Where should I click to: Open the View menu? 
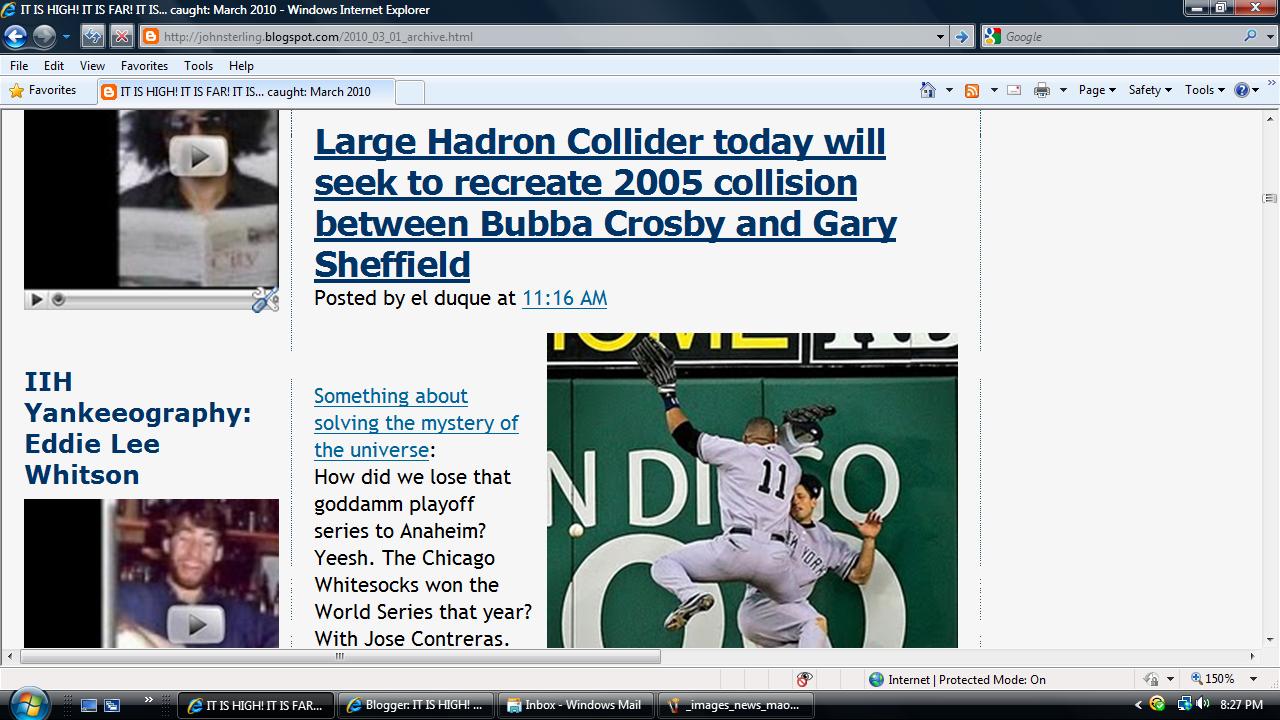[x=92, y=66]
